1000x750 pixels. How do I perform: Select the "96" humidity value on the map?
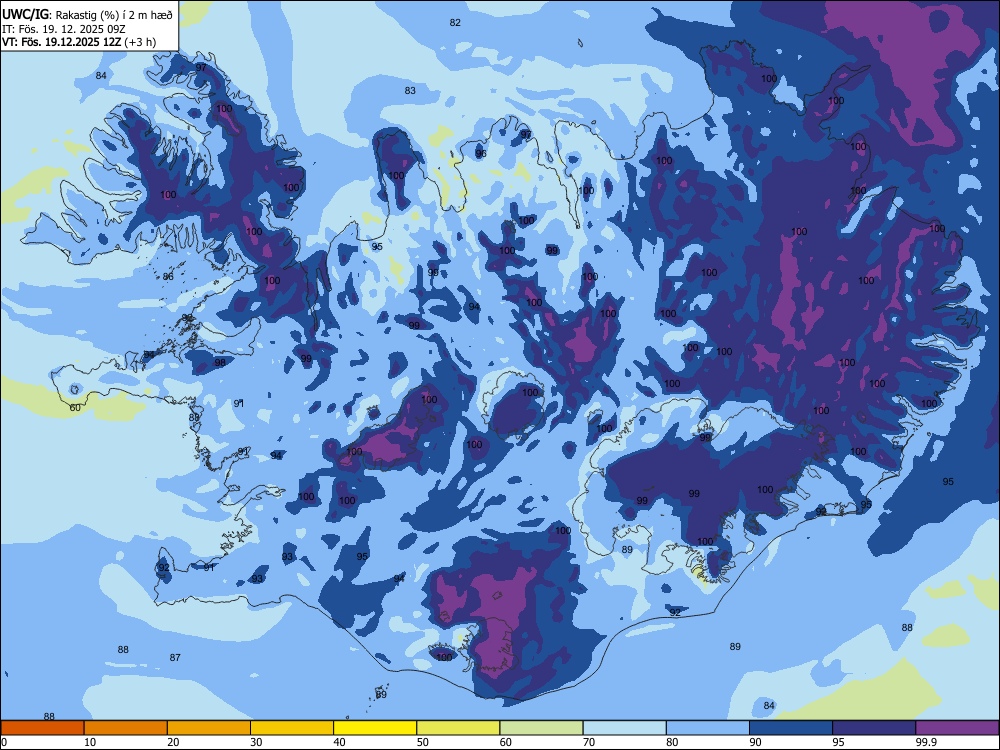[x=481, y=154]
